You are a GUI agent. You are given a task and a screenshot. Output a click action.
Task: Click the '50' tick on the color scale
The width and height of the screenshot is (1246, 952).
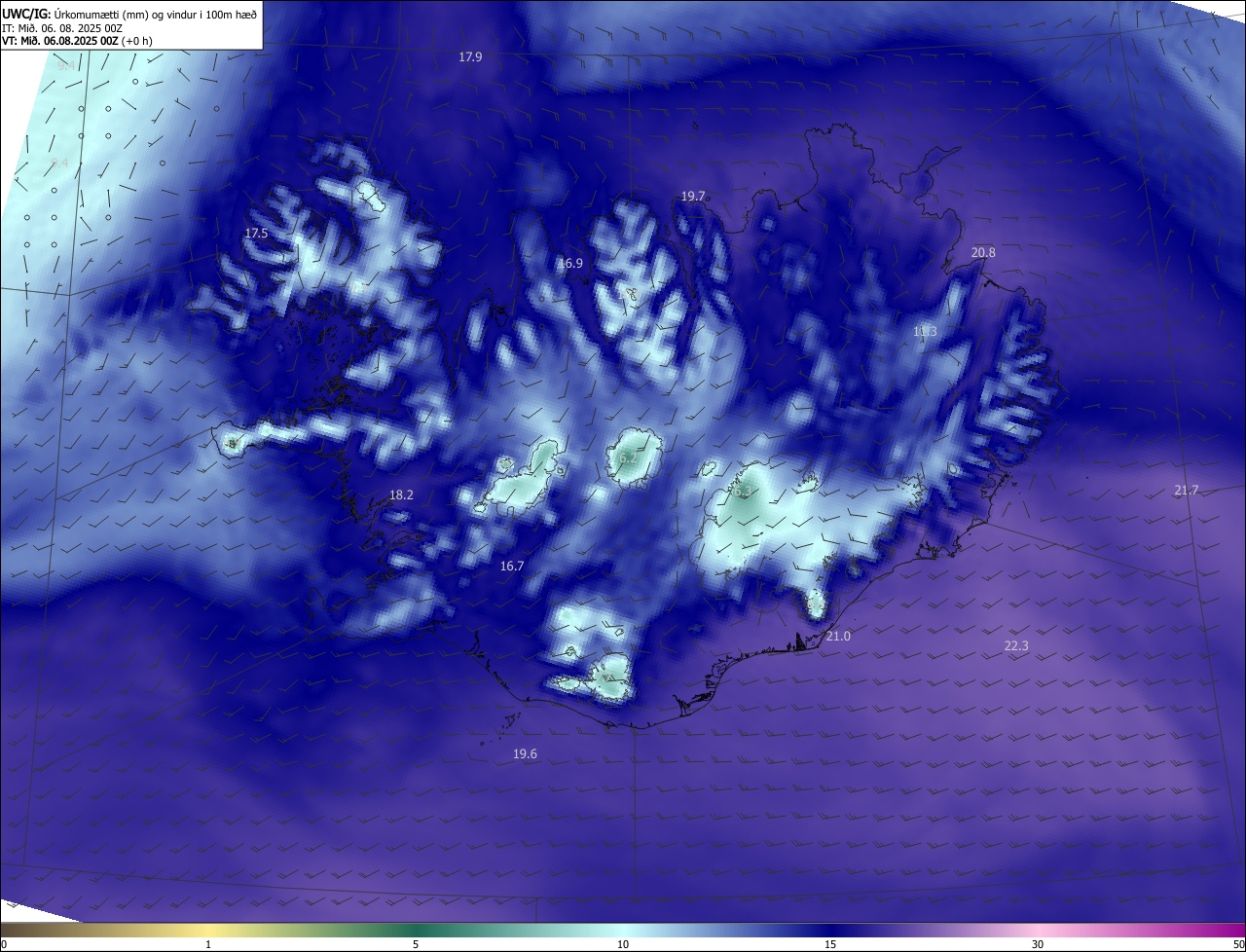[1238, 945]
